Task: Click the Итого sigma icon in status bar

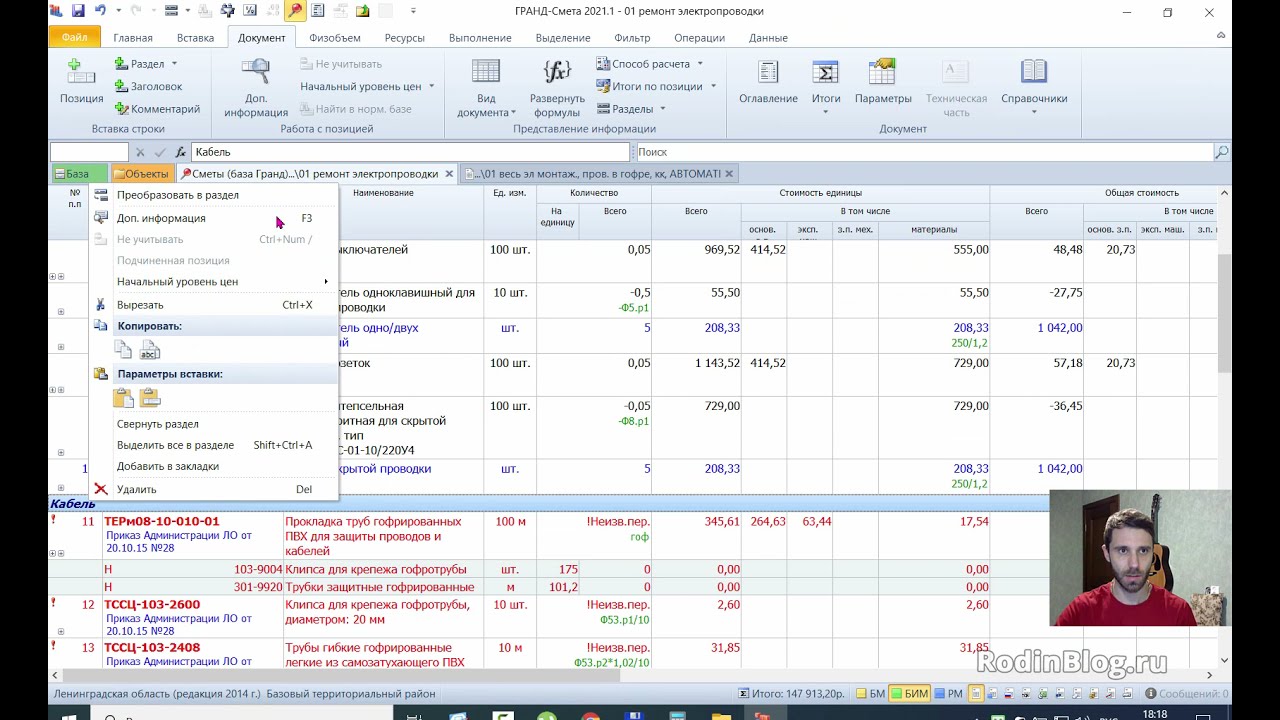Action: (x=744, y=693)
